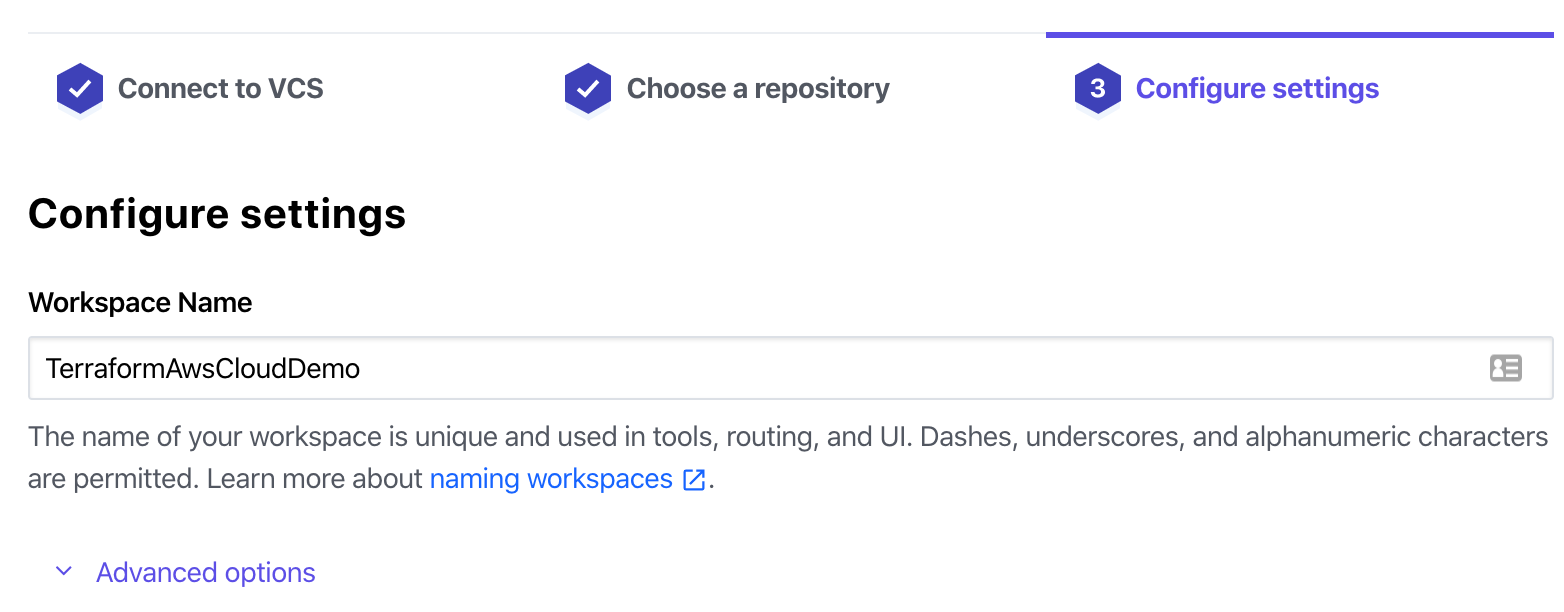Click the gray progress line above Connect to VCS
This screenshot has height=612, width=1564.
280,33
